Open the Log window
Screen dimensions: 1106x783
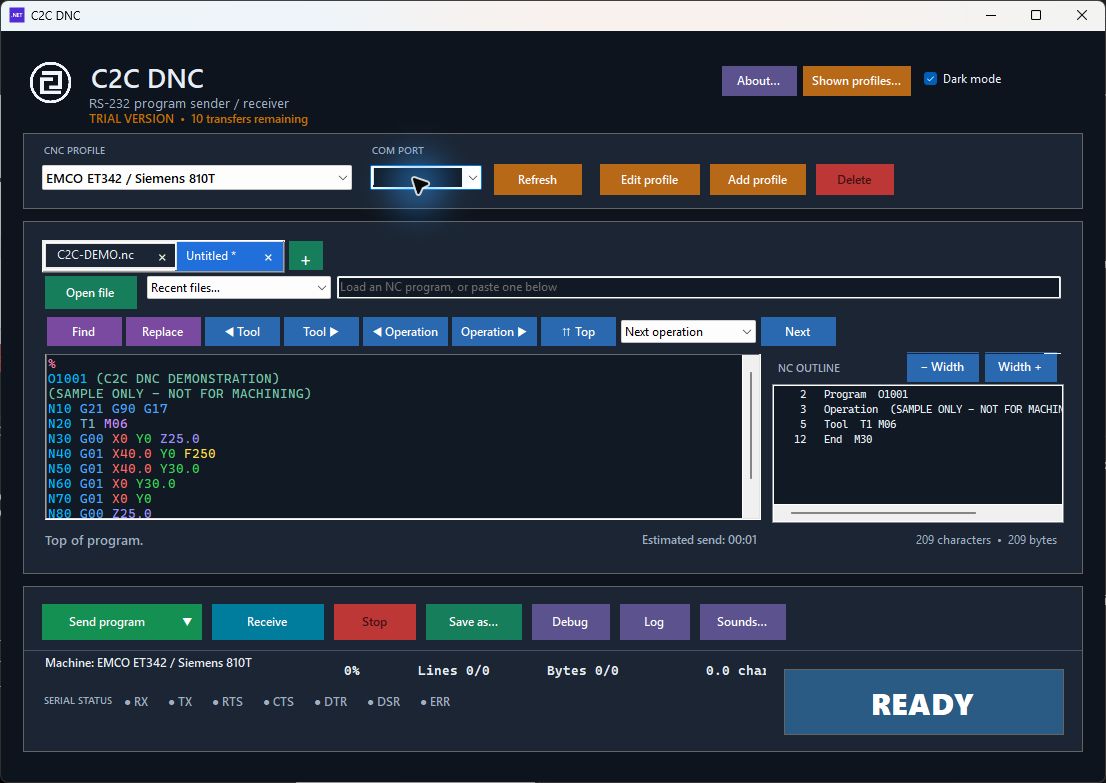tap(654, 621)
